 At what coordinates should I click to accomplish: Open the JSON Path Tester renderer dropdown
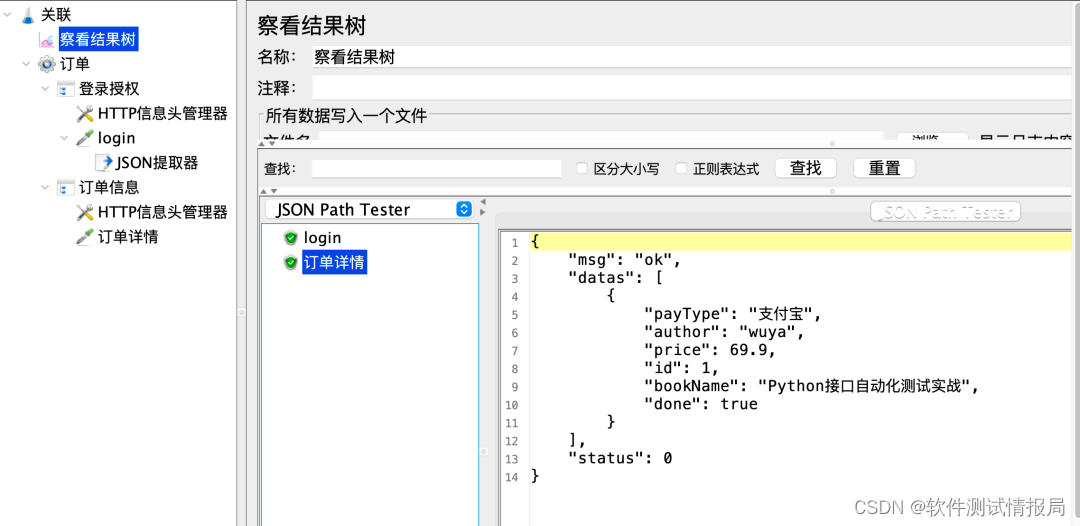point(368,209)
